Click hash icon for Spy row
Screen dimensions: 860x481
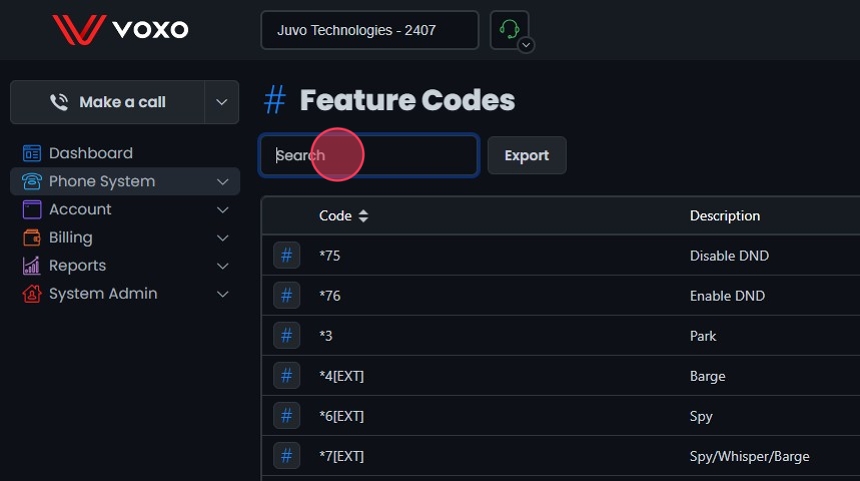click(x=287, y=416)
